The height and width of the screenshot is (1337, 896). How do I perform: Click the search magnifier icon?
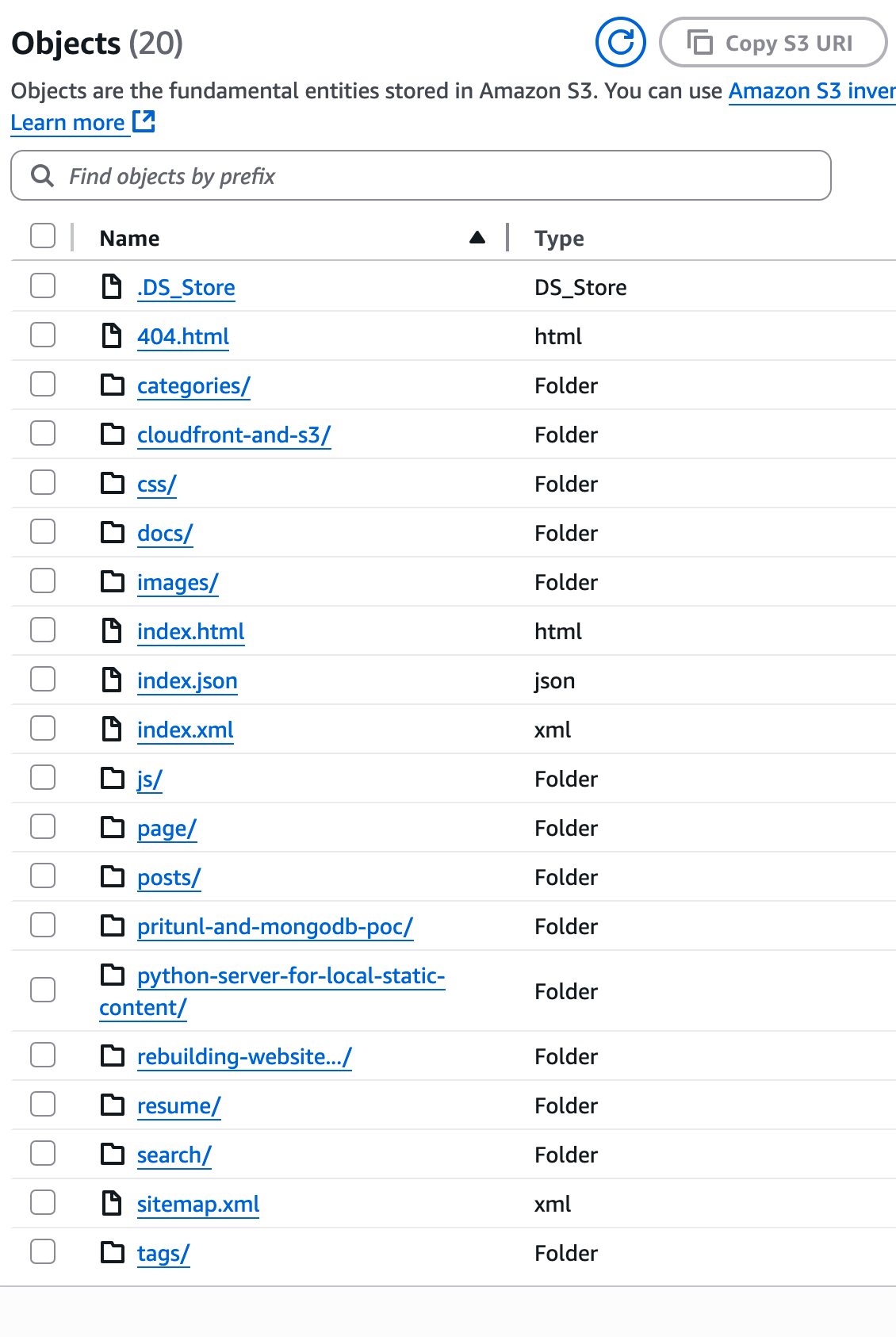click(43, 176)
